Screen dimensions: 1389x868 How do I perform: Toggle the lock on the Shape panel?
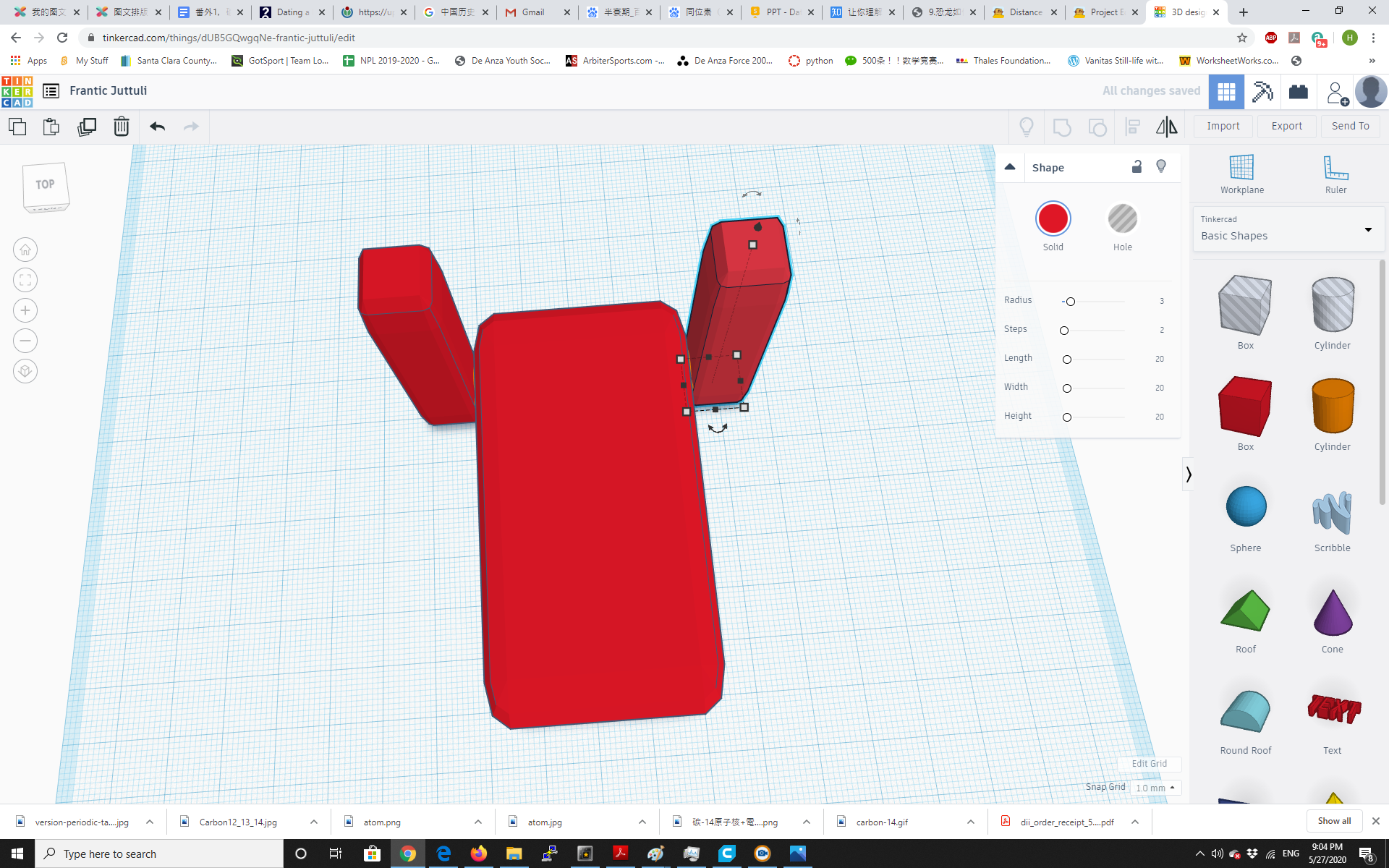(1137, 166)
